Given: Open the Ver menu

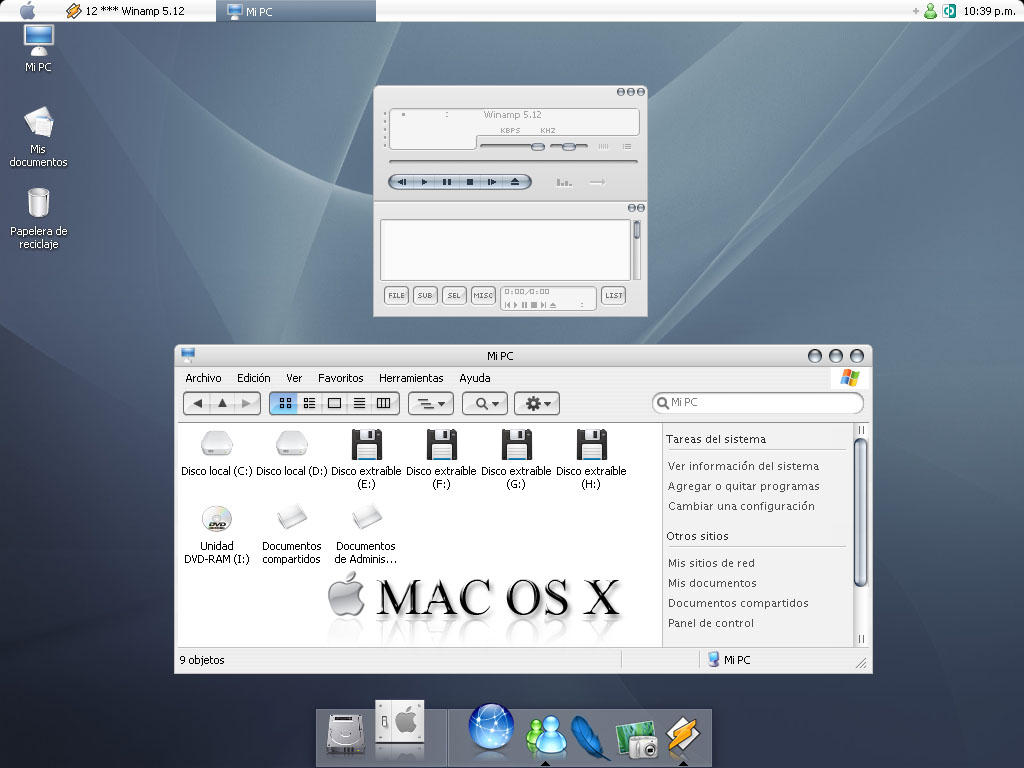Looking at the screenshot, I should (x=294, y=378).
